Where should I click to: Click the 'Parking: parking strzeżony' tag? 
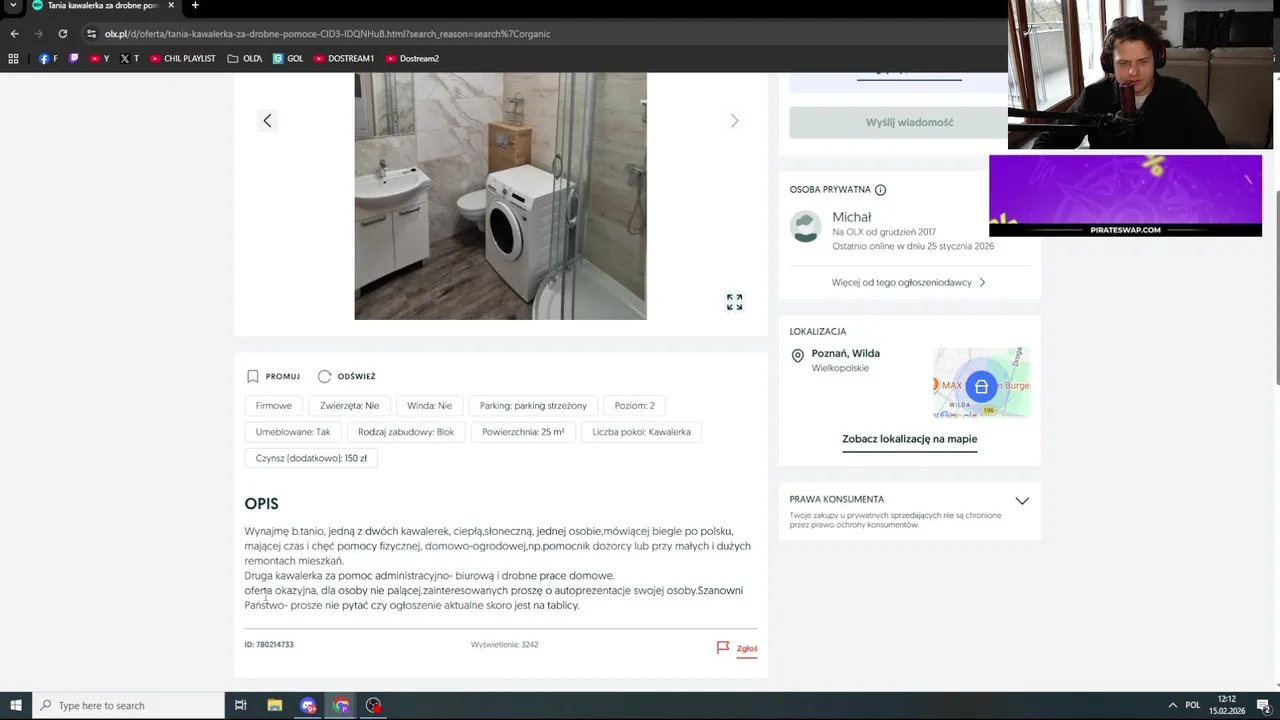coord(533,405)
